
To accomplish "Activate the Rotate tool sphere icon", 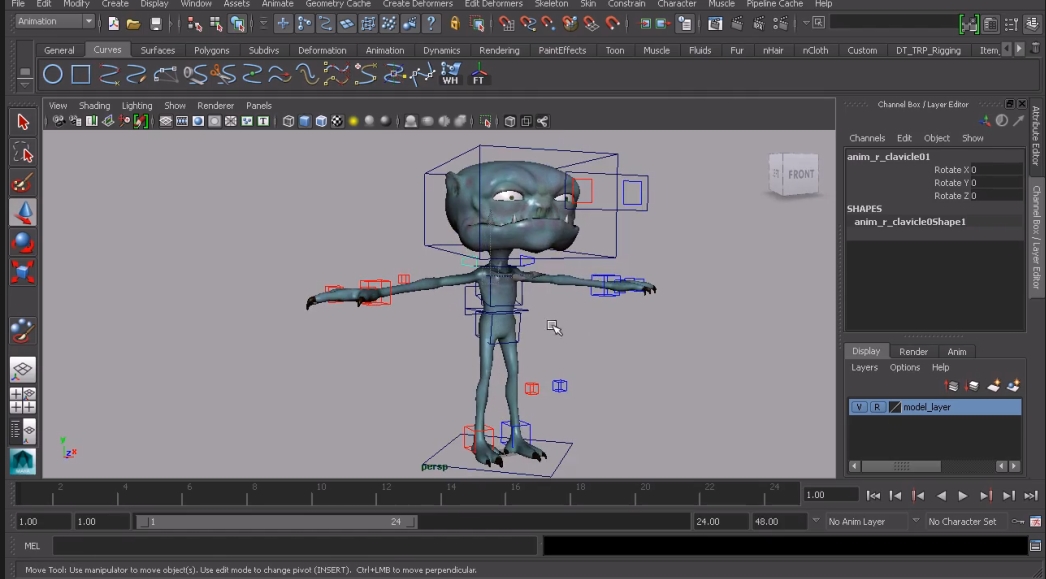I will click(23, 242).
